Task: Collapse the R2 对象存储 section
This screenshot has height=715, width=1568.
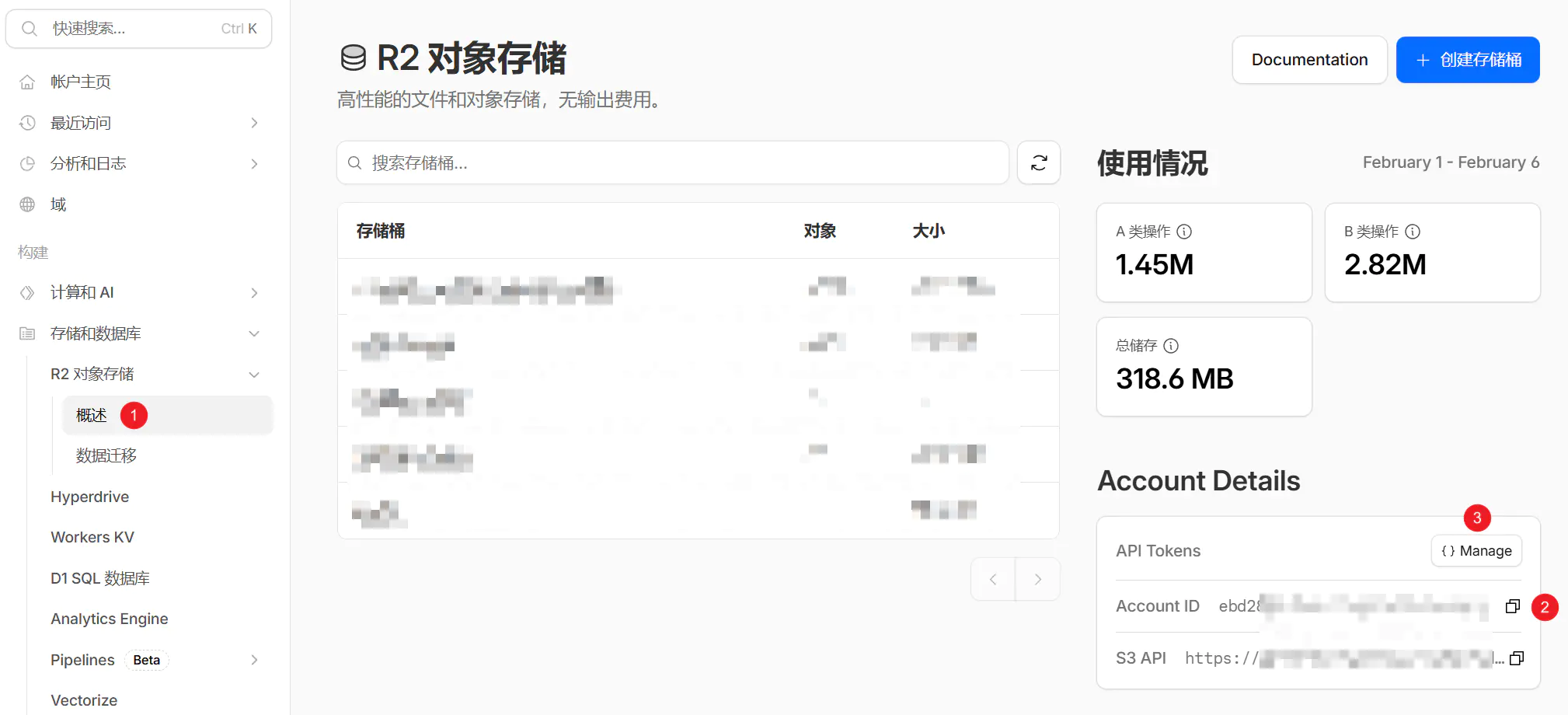Action: (x=253, y=374)
